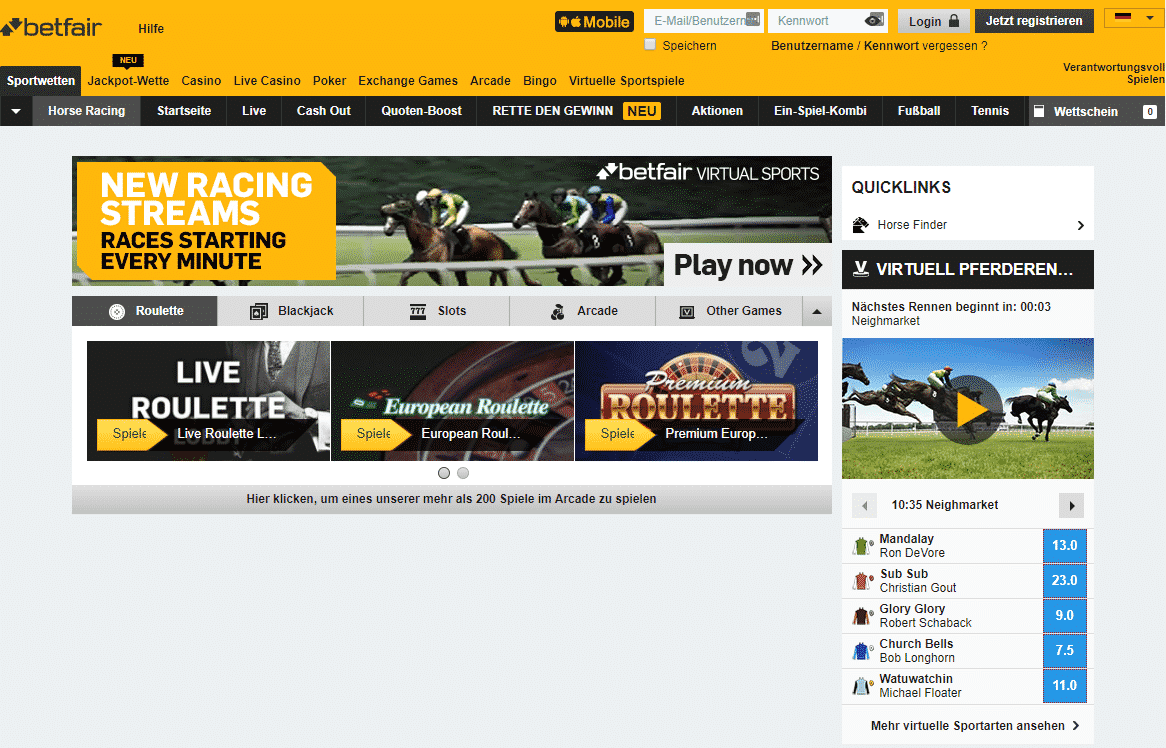Select odds 23.0 for Sub Sub
This screenshot has width=1166, height=748.
[x=1064, y=581]
